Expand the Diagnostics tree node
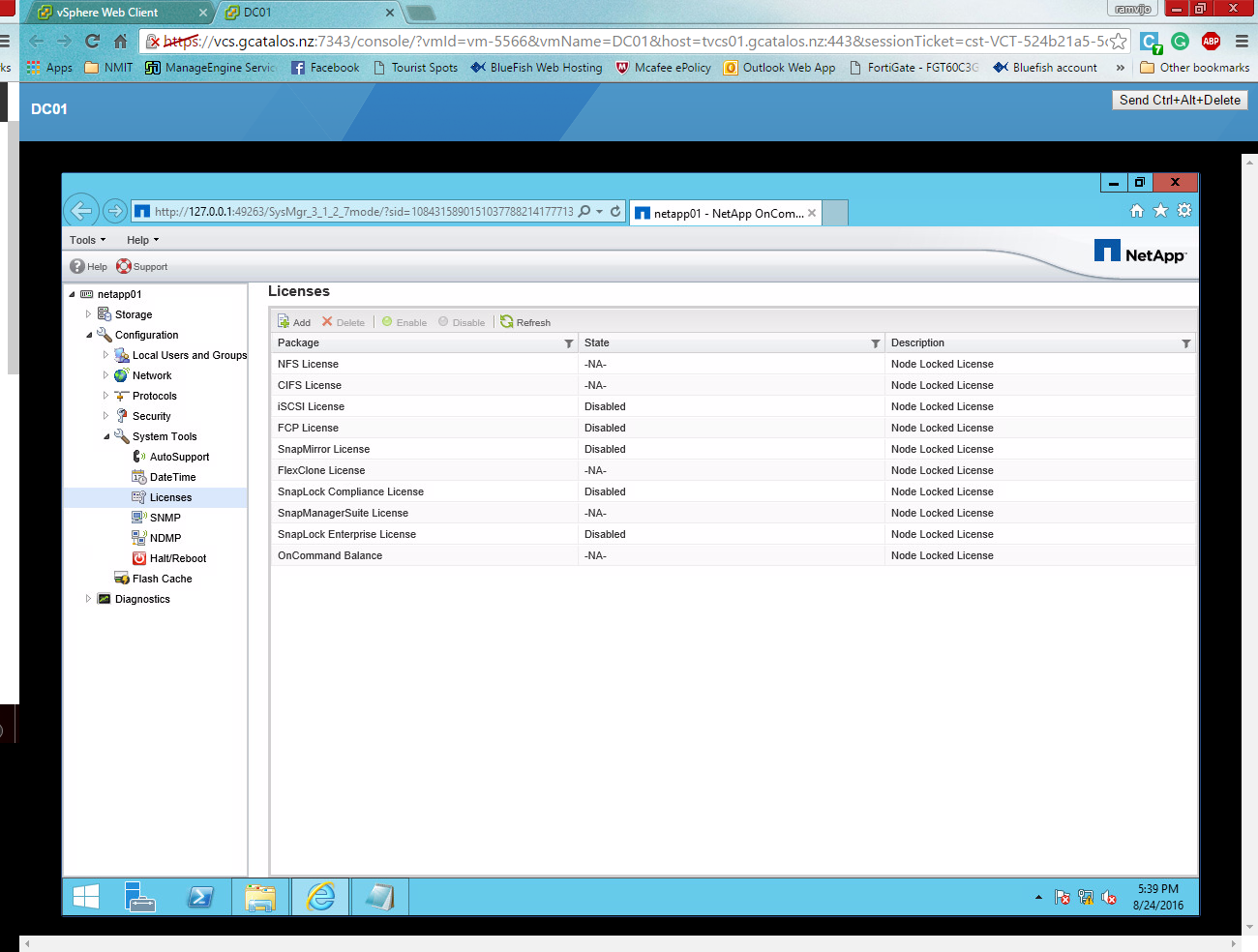This screenshot has height=952, width=1258. click(88, 599)
